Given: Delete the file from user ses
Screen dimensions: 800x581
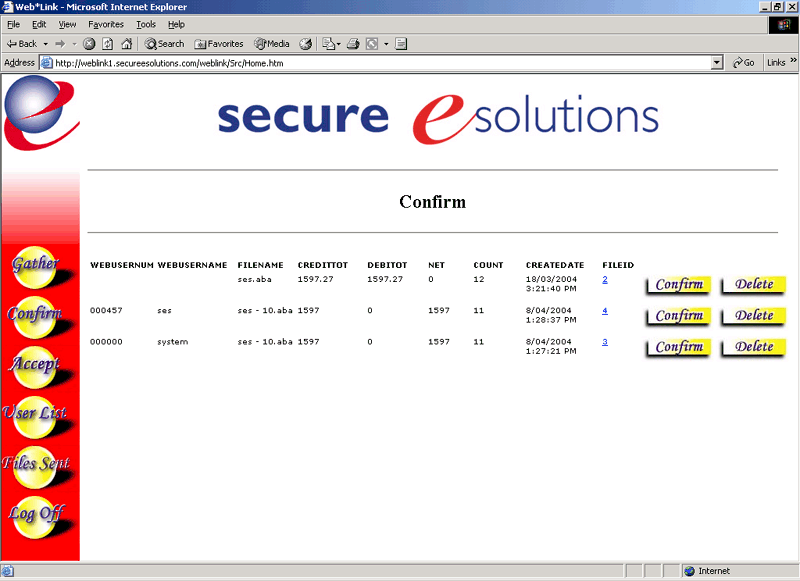Looking at the screenshot, I should 753,316.
